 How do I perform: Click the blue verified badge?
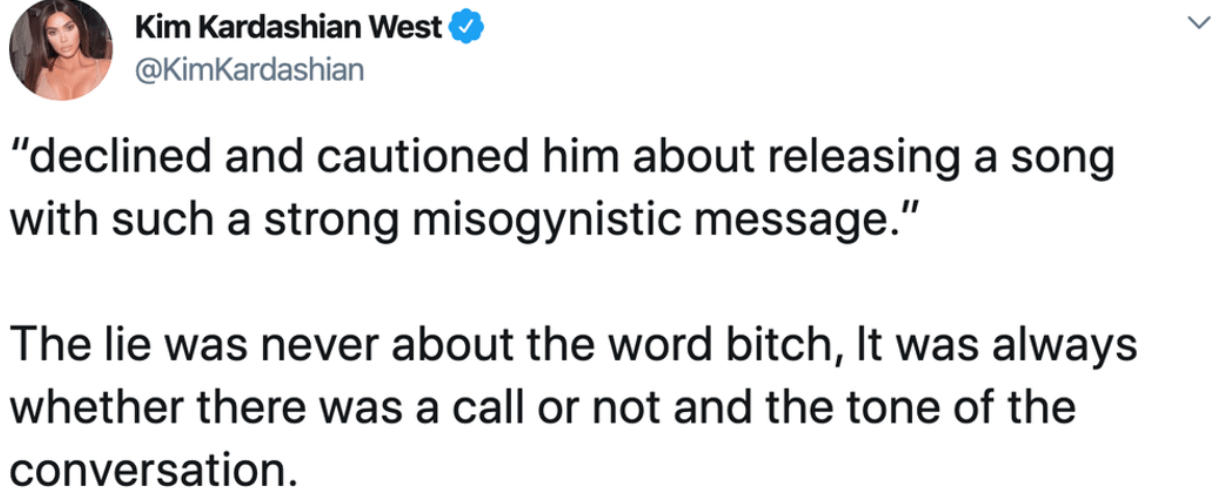click(x=468, y=29)
